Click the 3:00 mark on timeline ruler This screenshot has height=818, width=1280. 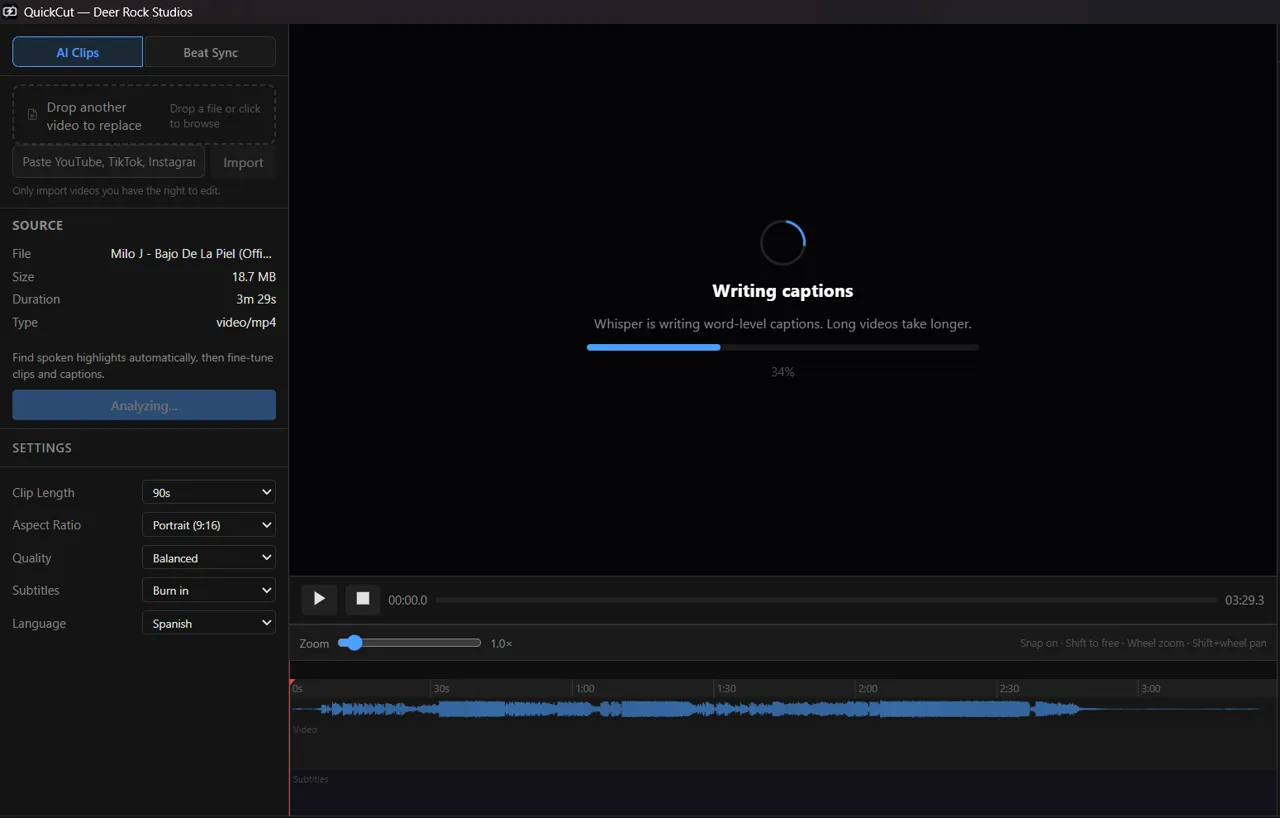coord(1151,688)
